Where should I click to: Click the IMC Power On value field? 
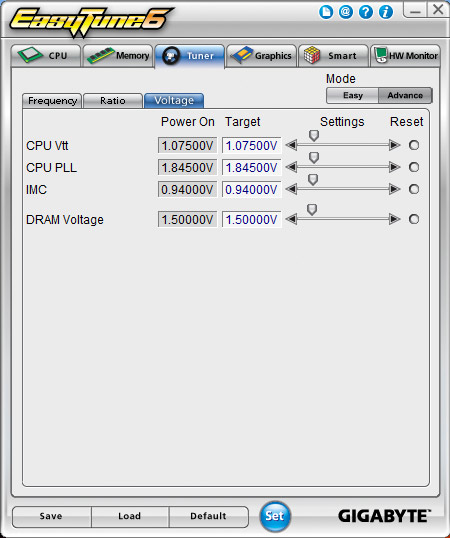pos(188,189)
